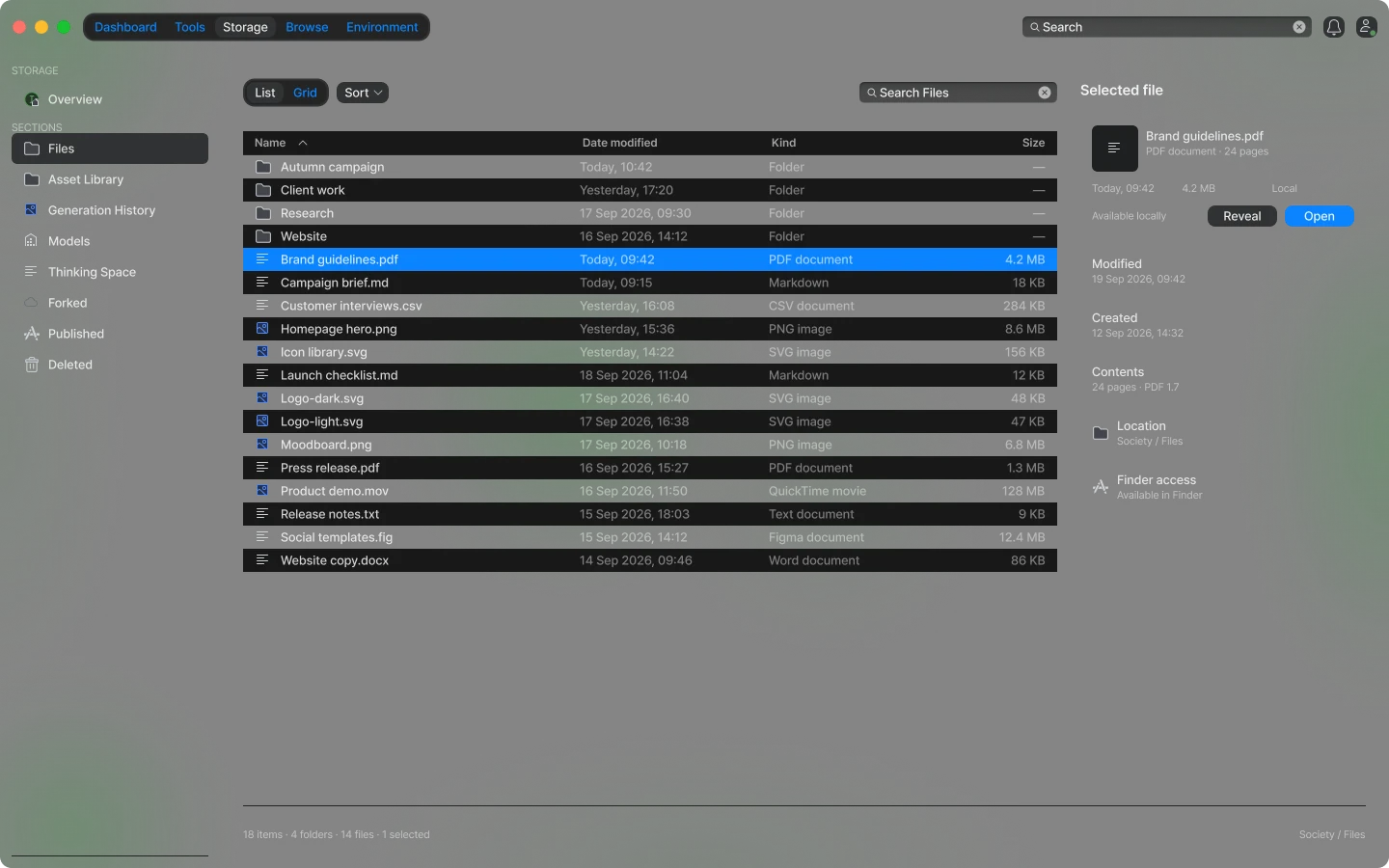This screenshot has height=868, width=1389.
Task: Open the Environment tab
Action: 382,27
